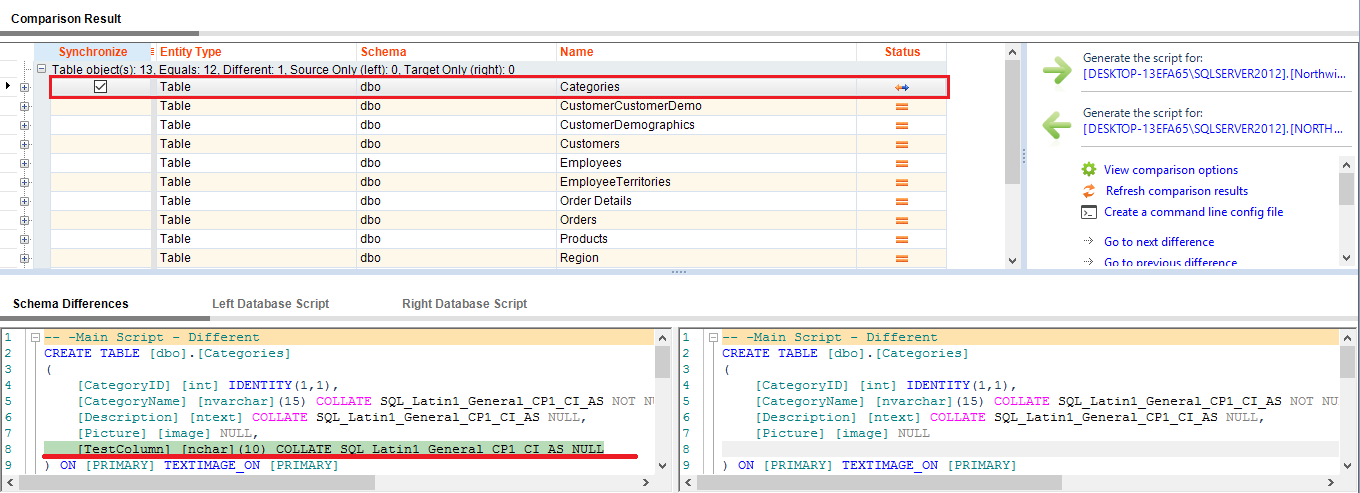
Task: Click the equal status icon for CustomerCustomerDemo
Action: click(901, 106)
